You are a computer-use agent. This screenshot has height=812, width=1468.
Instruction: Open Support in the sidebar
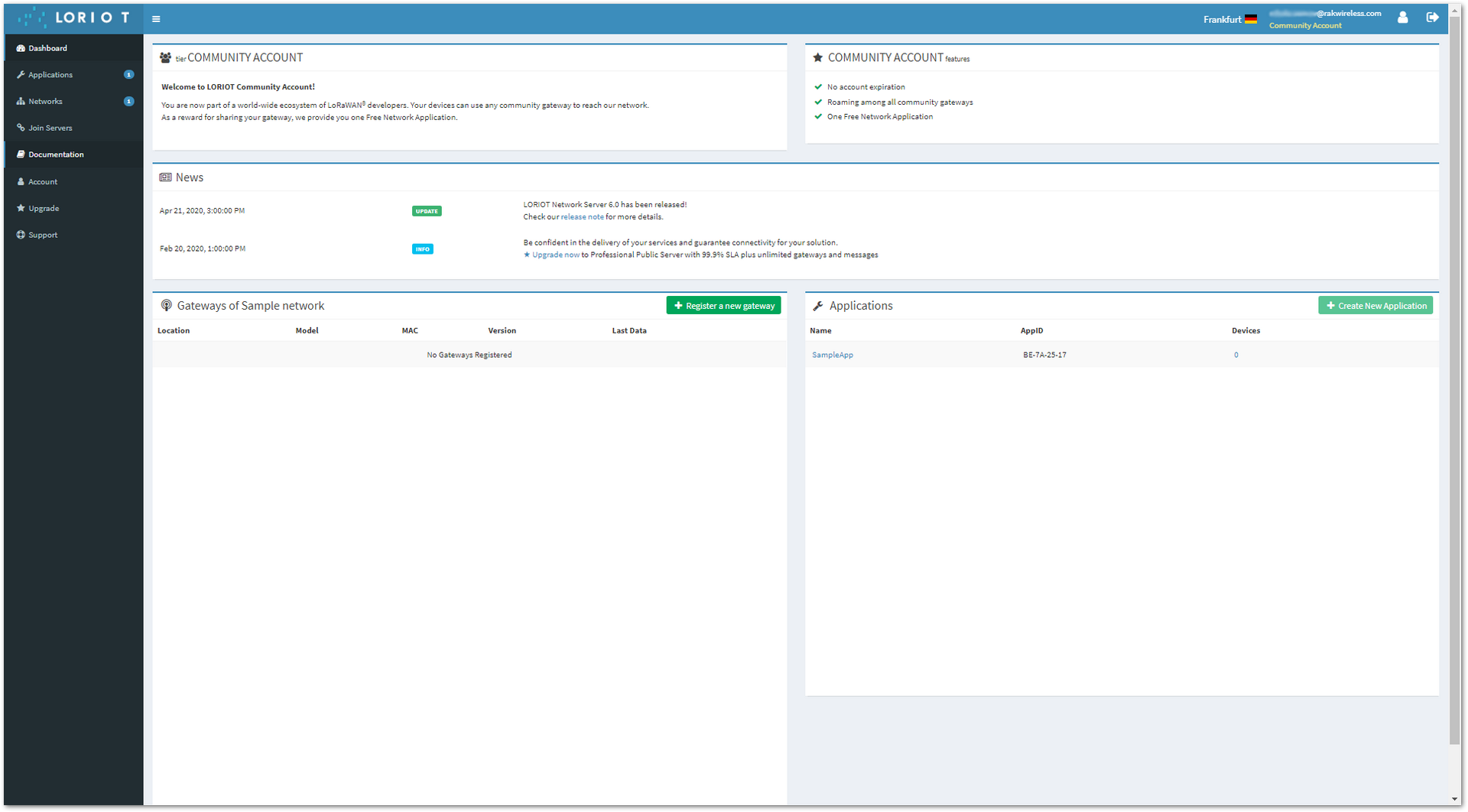pyautogui.click(x=73, y=235)
